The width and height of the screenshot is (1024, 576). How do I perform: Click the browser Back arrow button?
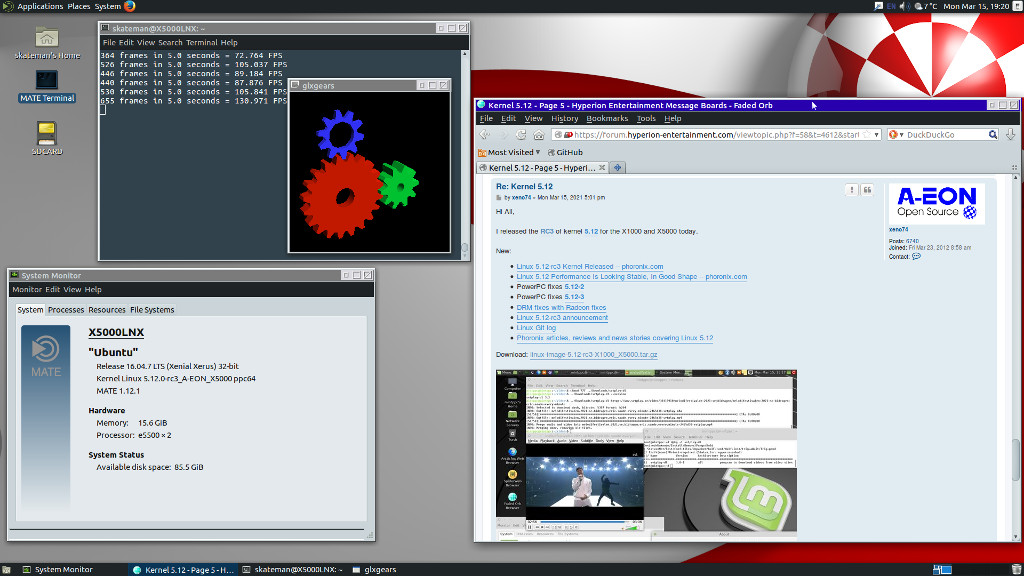pos(485,135)
